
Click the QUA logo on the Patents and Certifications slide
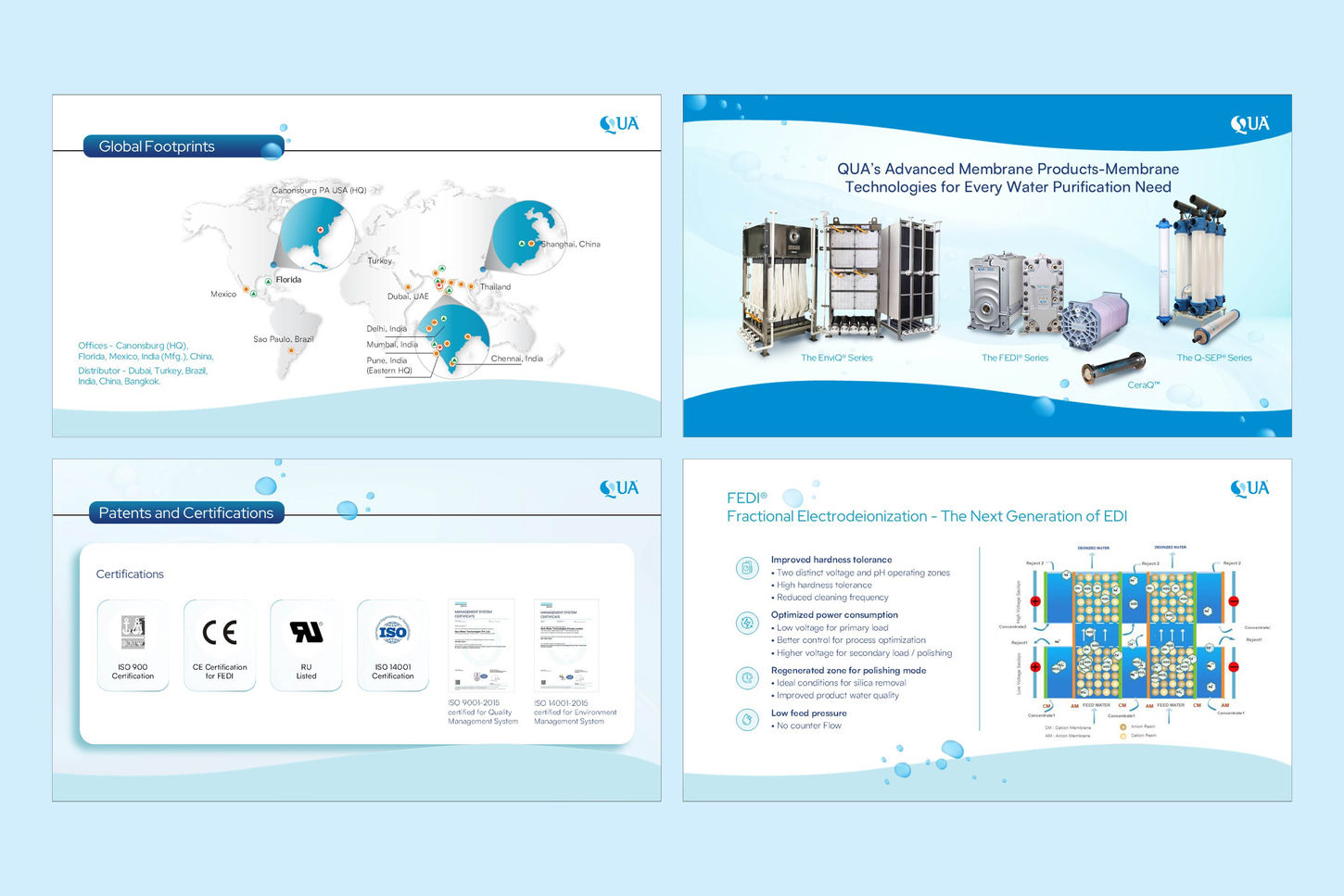619,488
